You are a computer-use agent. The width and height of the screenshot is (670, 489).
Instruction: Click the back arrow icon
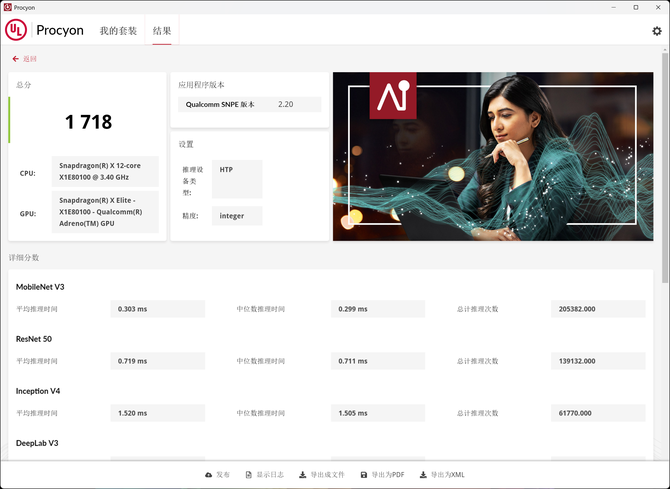coord(15,59)
